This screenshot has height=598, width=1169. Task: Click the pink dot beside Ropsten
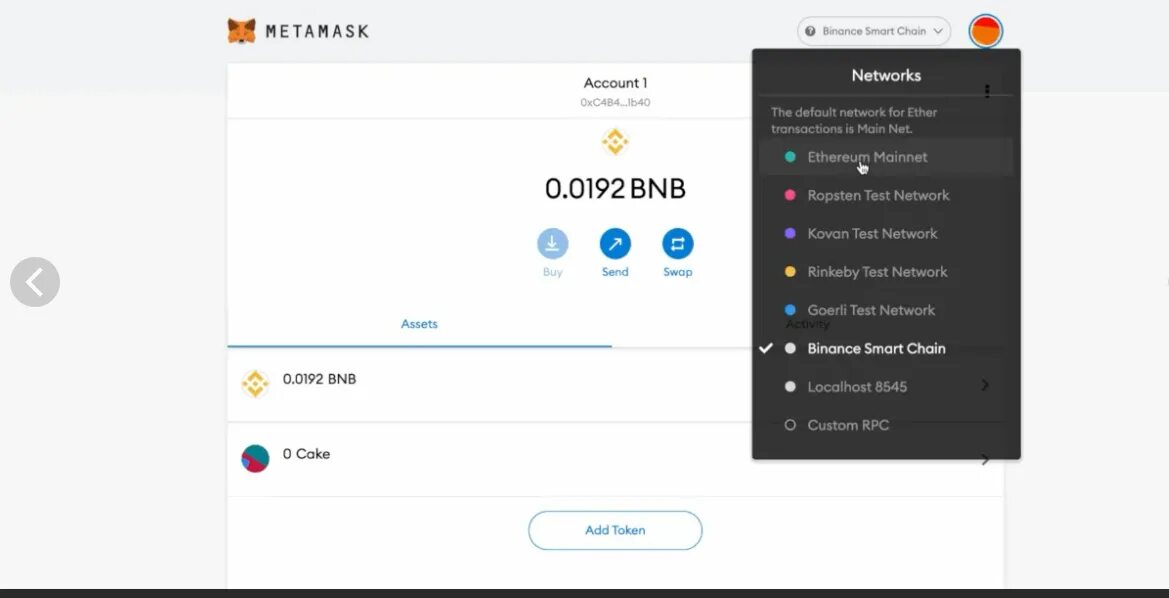click(790, 195)
